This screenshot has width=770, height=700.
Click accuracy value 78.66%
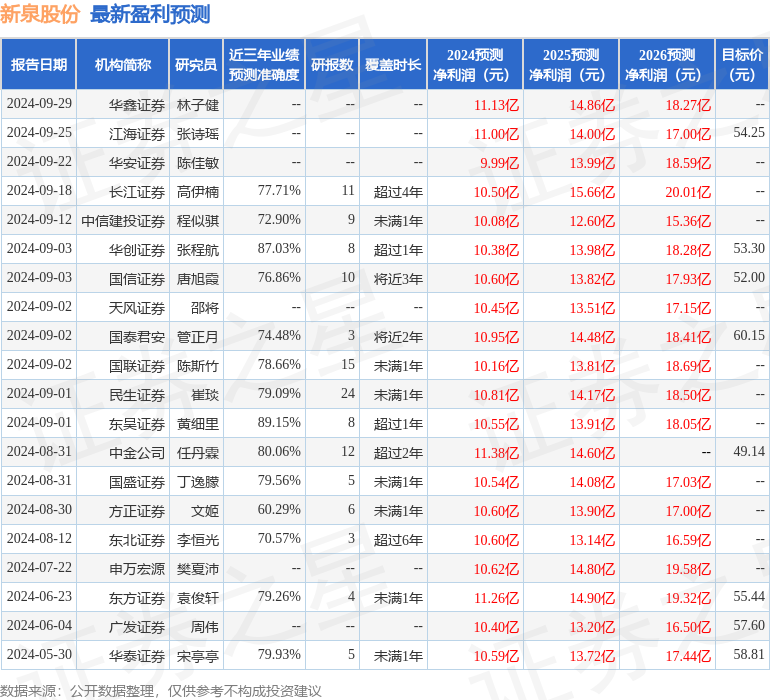pyautogui.click(x=279, y=364)
